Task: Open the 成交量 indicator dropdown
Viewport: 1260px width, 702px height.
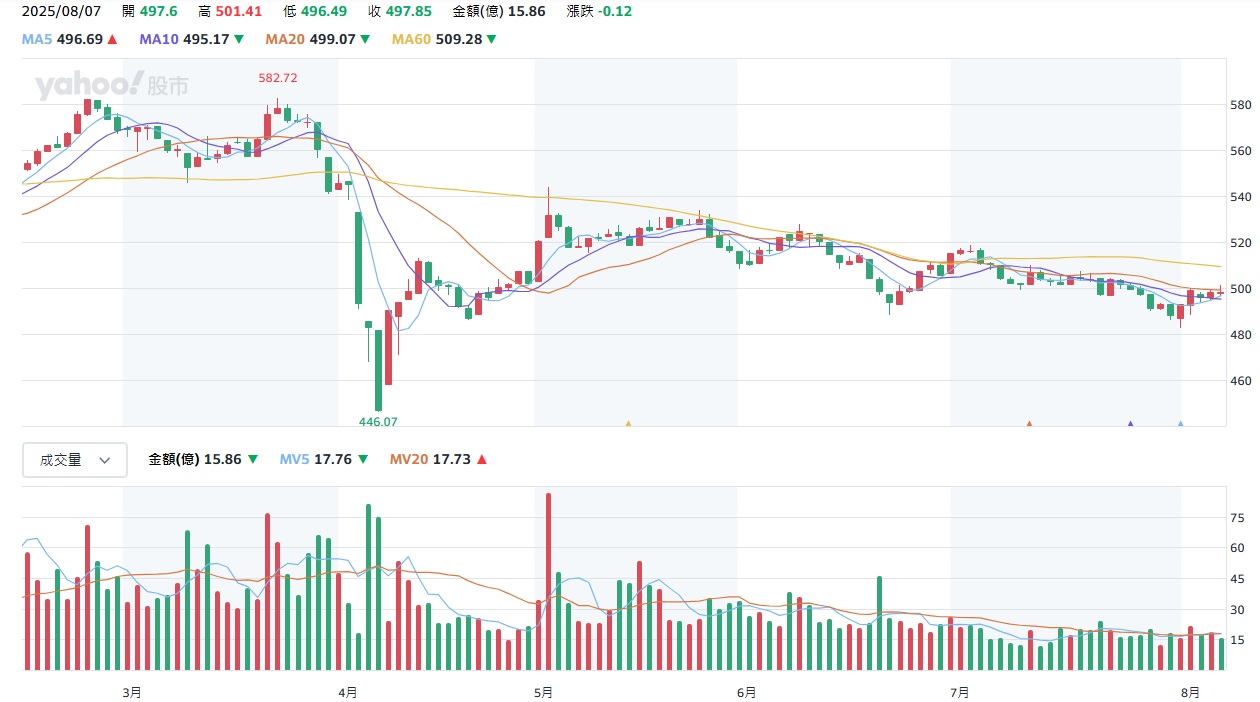Action: point(75,460)
